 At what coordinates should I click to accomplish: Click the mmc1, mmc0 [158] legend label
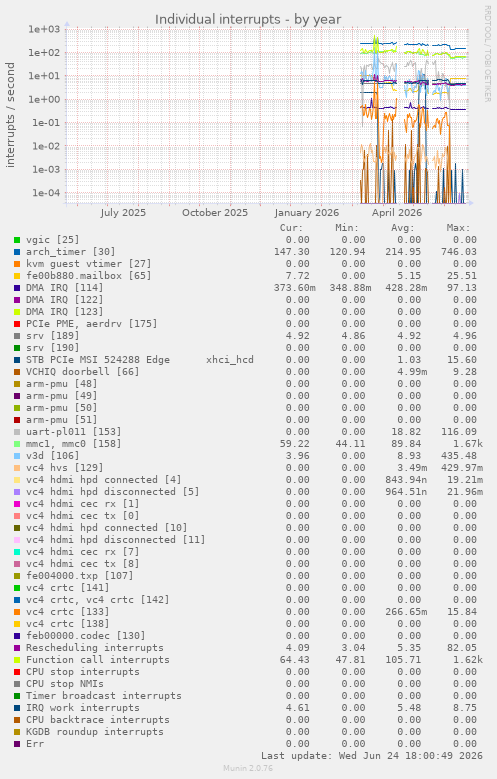tap(74, 444)
